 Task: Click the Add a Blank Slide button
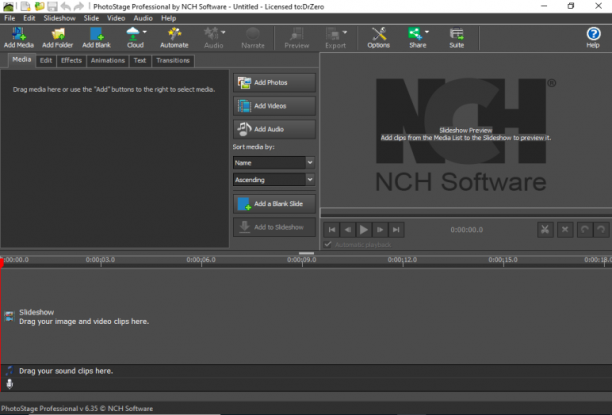pyautogui.click(x=274, y=203)
